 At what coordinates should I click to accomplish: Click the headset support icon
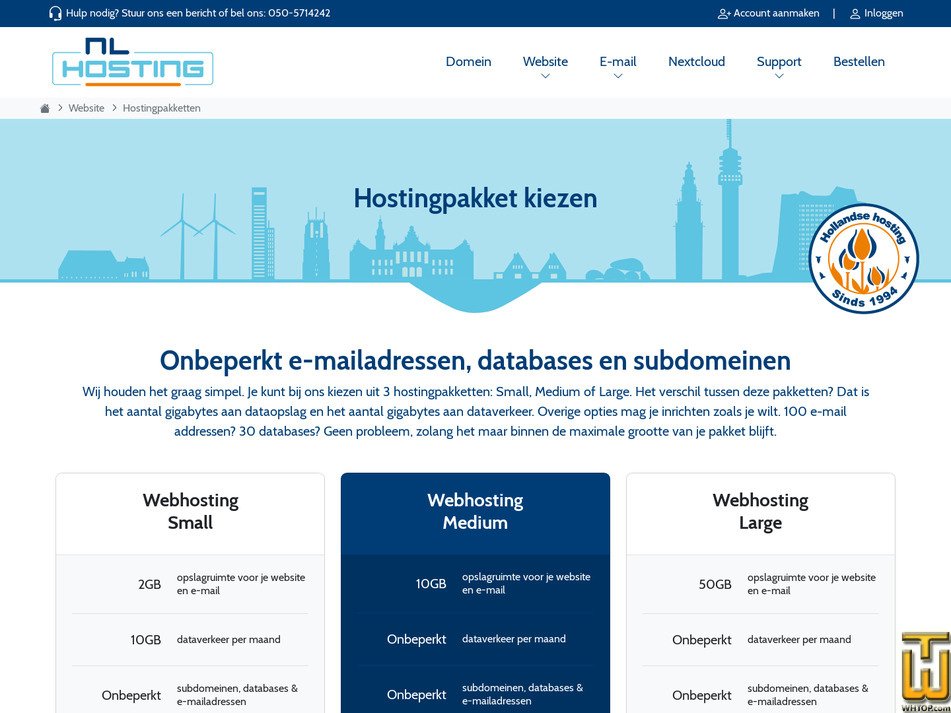pos(55,13)
